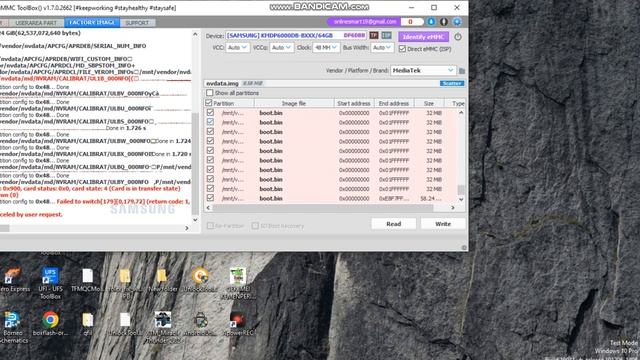Toggle the Re-Partition checkbox
The height and width of the screenshot is (360, 640).
[210, 226]
